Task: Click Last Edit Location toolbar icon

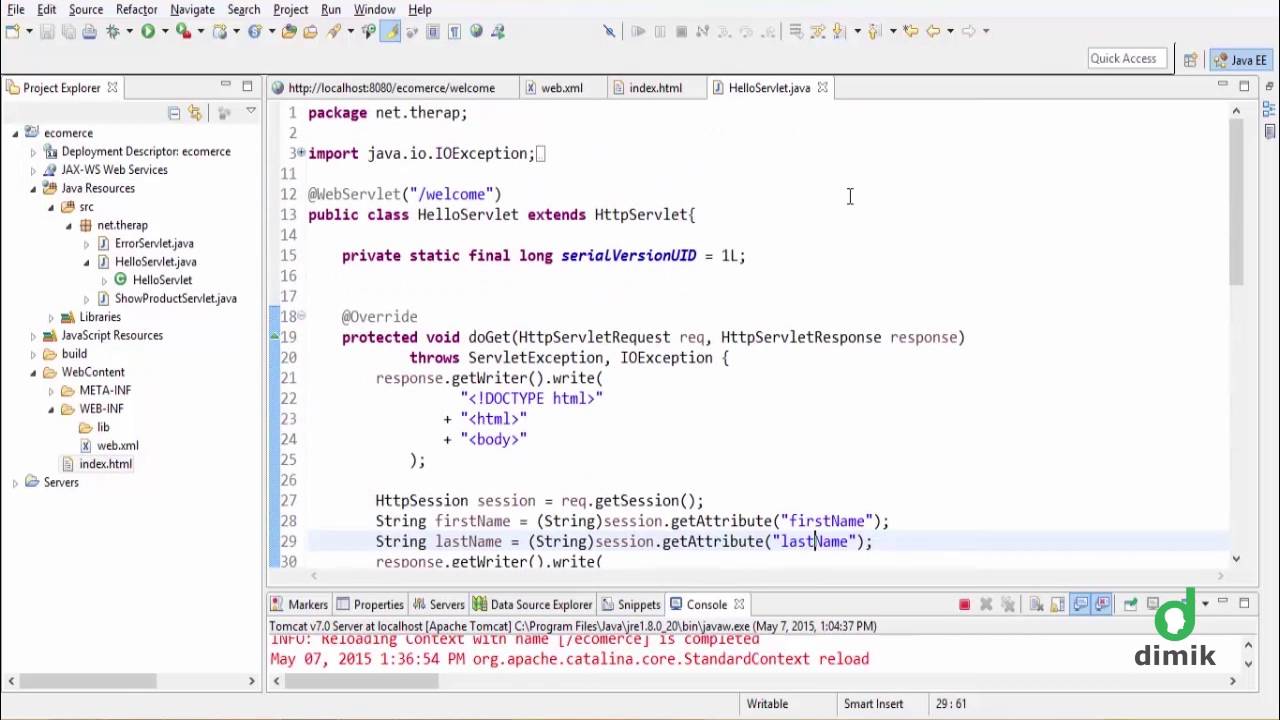Action: click(911, 31)
